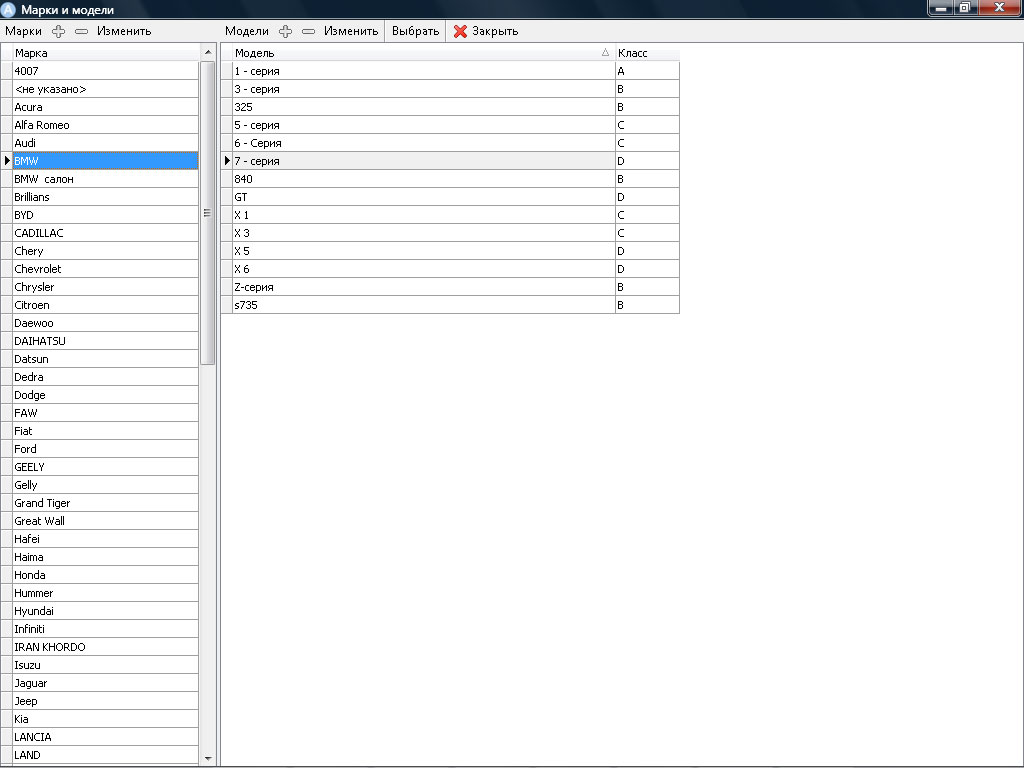Click the brand list scroll up arrow

point(208,52)
